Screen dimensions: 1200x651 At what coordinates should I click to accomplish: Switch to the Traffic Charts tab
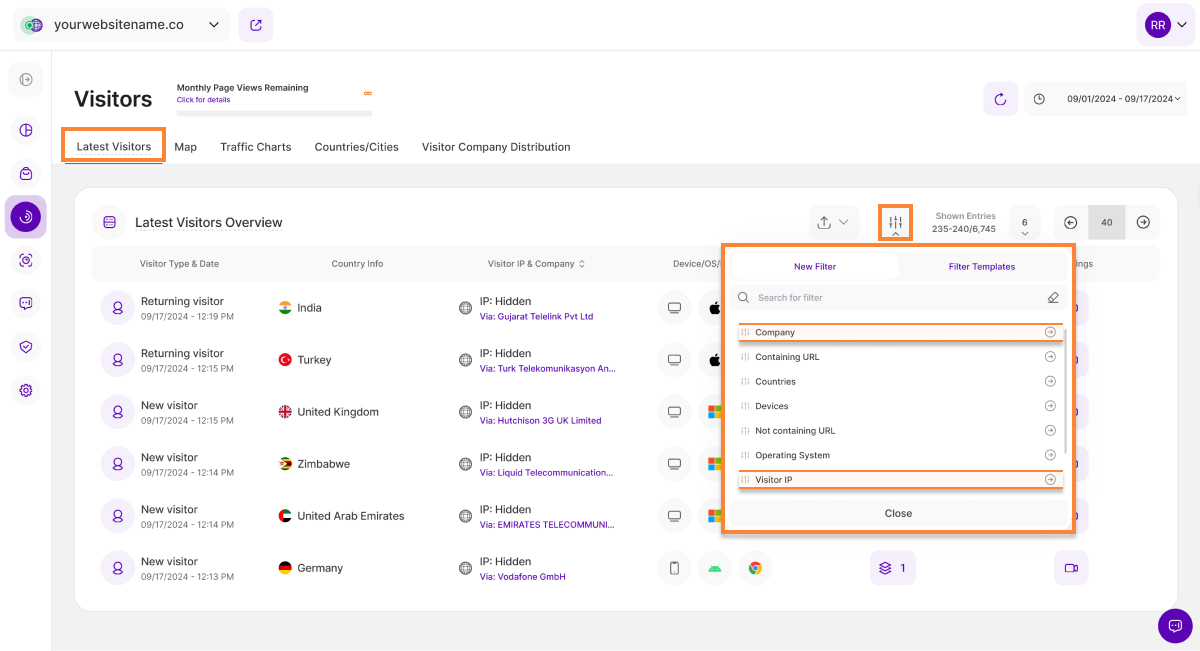(256, 147)
